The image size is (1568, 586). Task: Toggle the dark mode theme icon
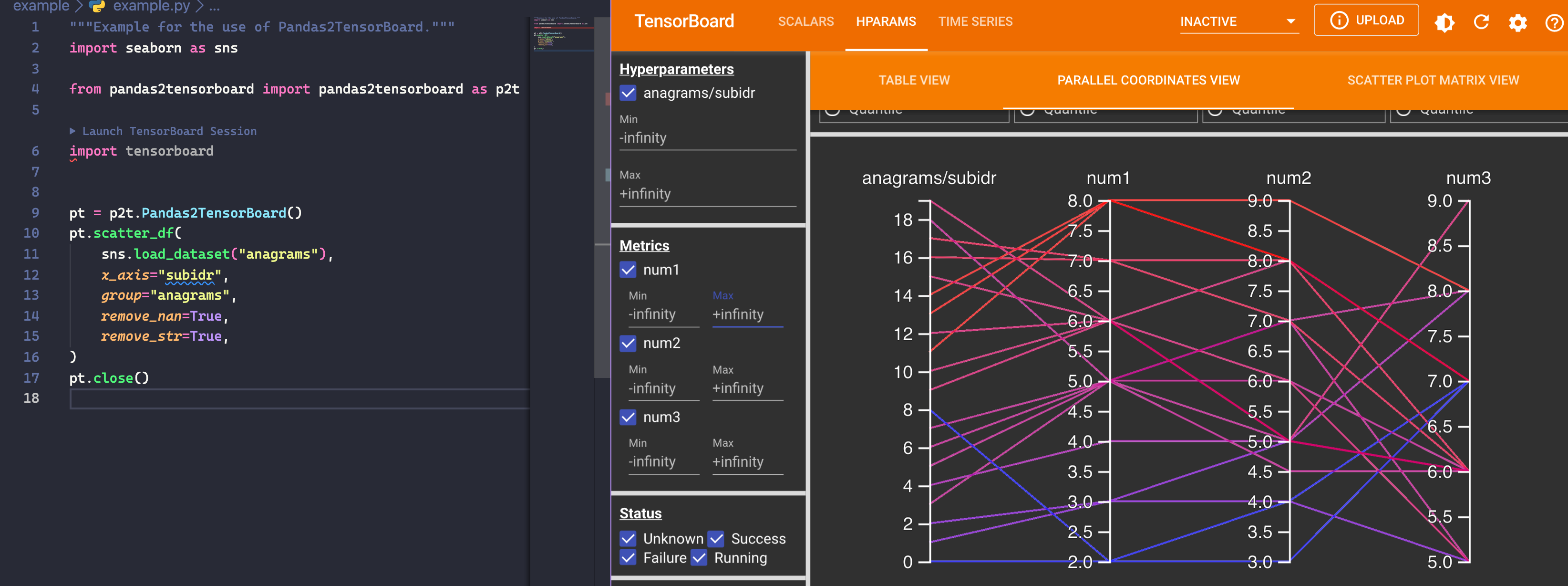tap(1444, 22)
